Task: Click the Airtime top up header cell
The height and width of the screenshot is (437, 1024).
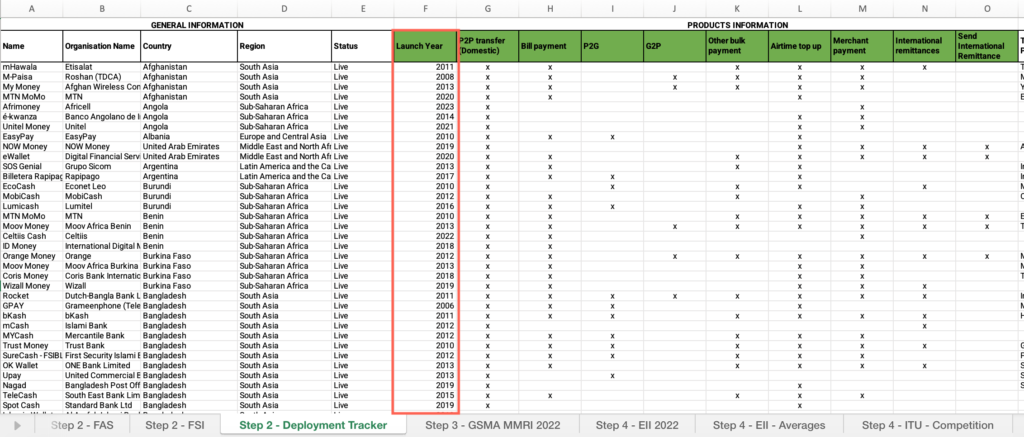Action: (799, 46)
